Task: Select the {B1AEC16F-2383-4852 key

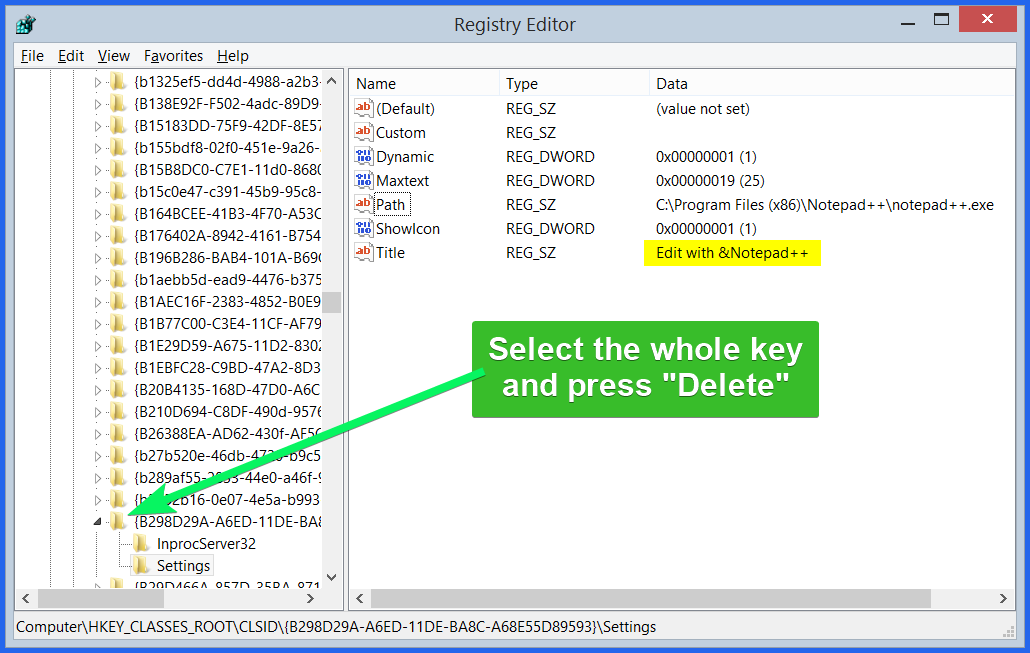Action: (x=227, y=301)
